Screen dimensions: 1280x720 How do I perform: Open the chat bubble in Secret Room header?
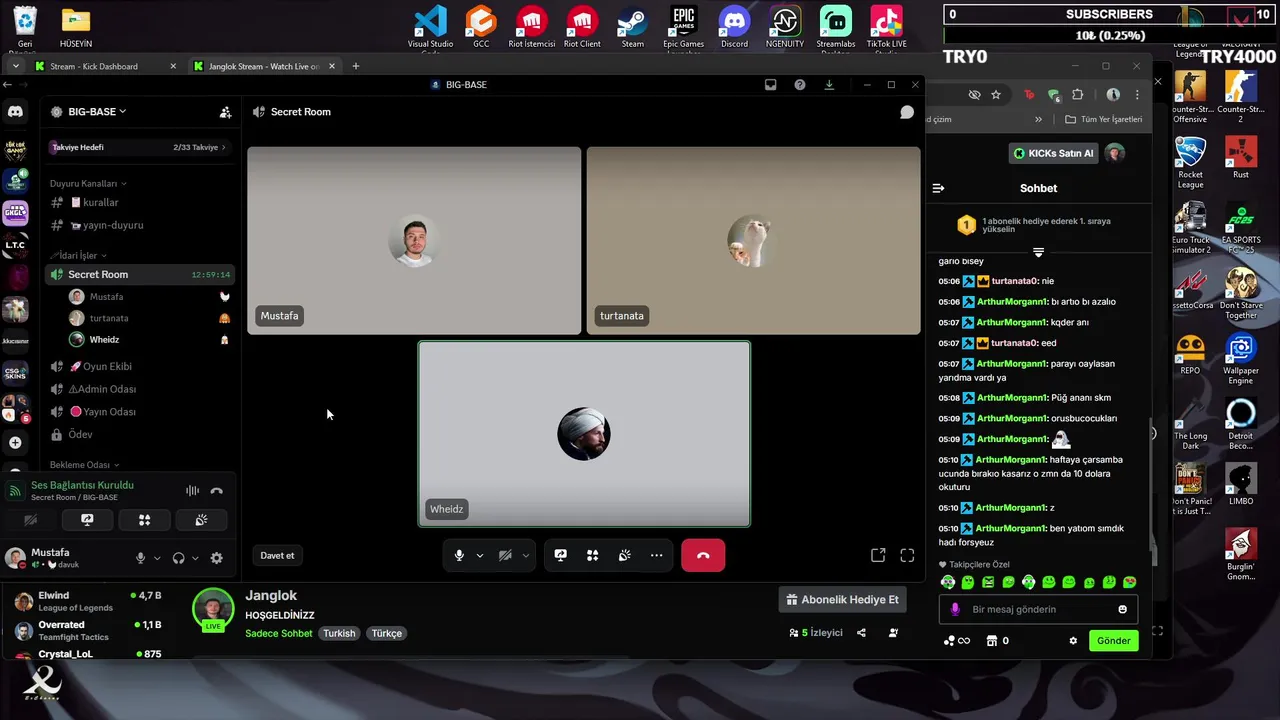click(x=907, y=112)
